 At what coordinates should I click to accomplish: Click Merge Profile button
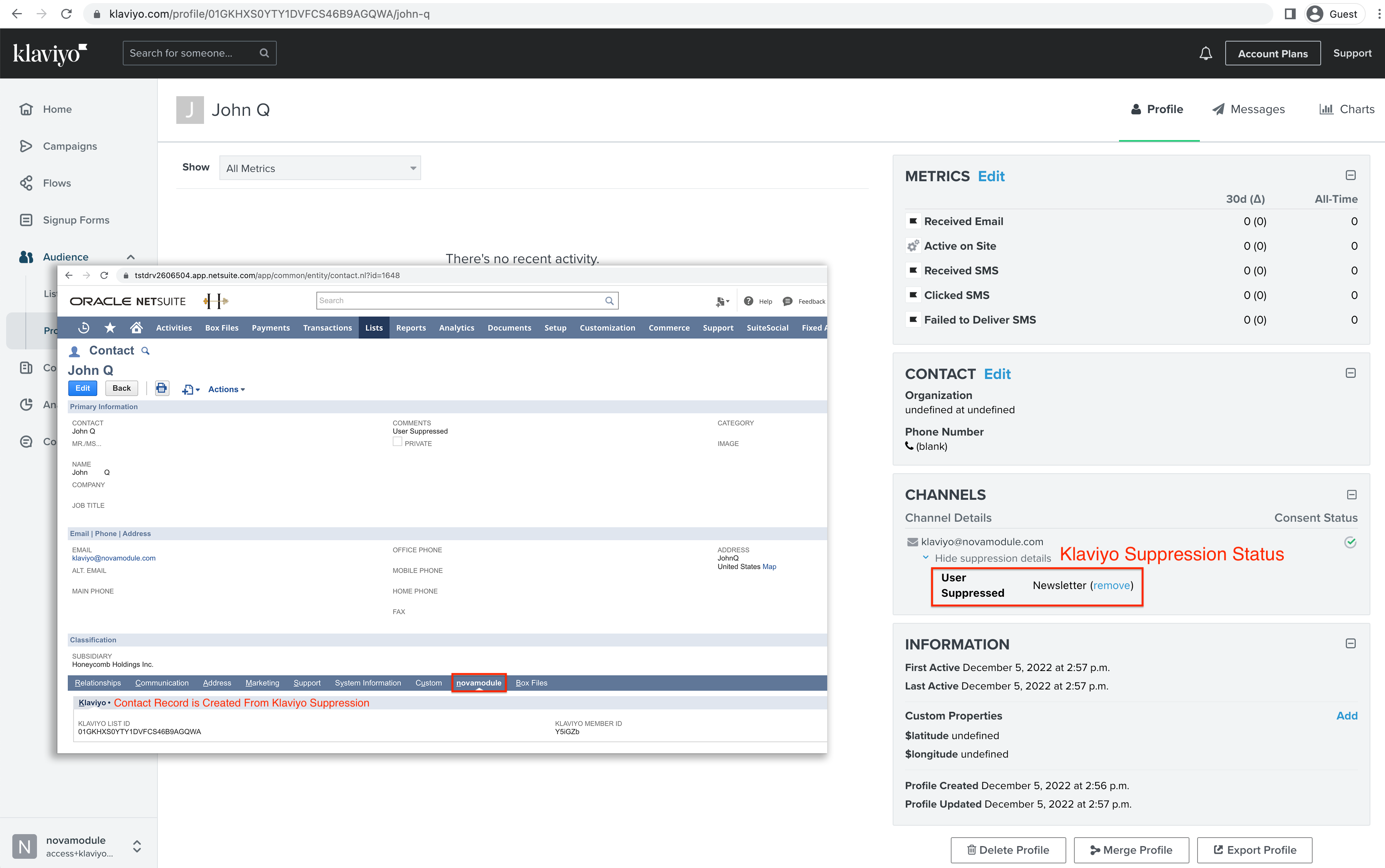tap(1131, 850)
